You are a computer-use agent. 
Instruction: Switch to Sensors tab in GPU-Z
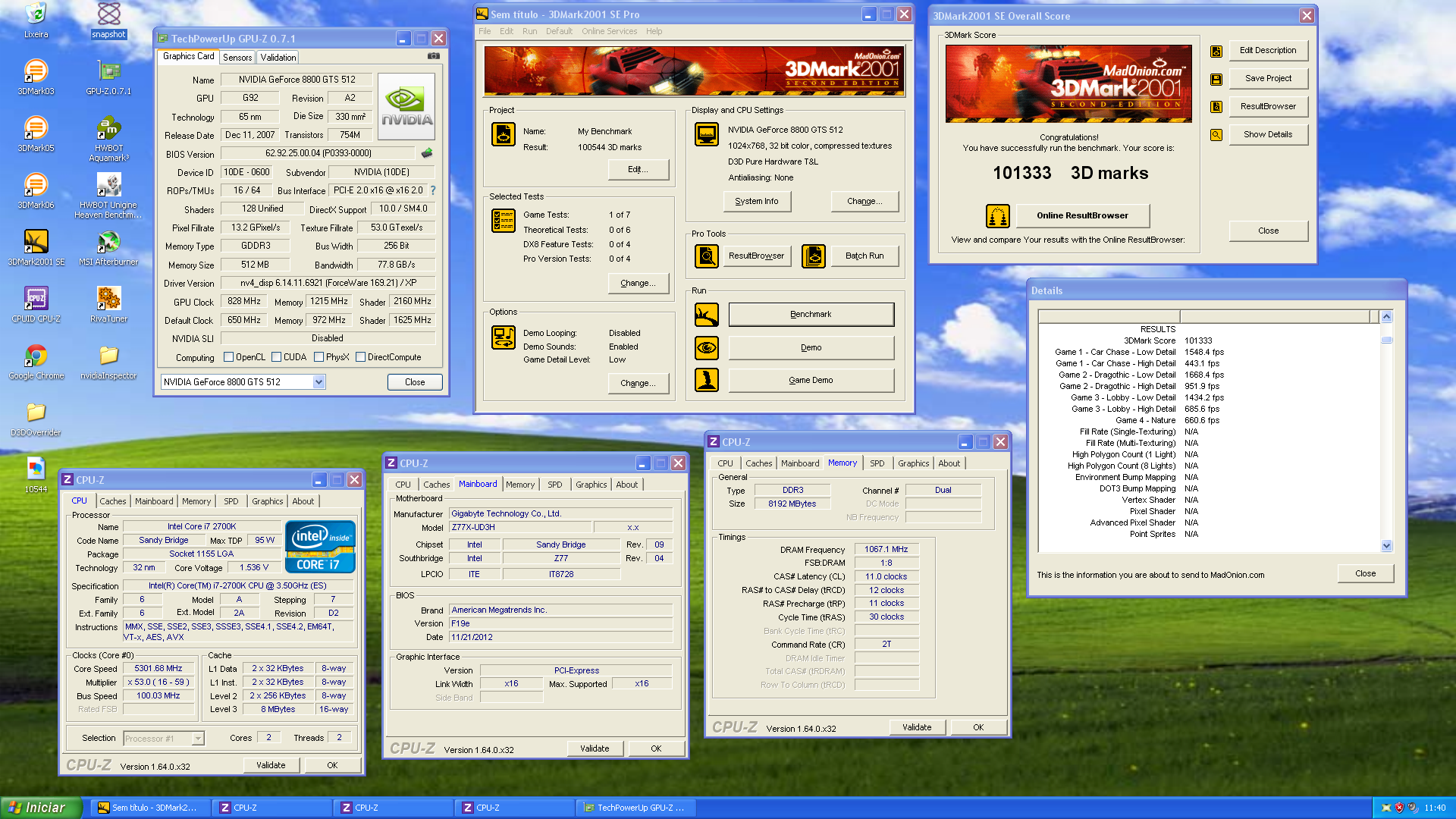[x=237, y=58]
